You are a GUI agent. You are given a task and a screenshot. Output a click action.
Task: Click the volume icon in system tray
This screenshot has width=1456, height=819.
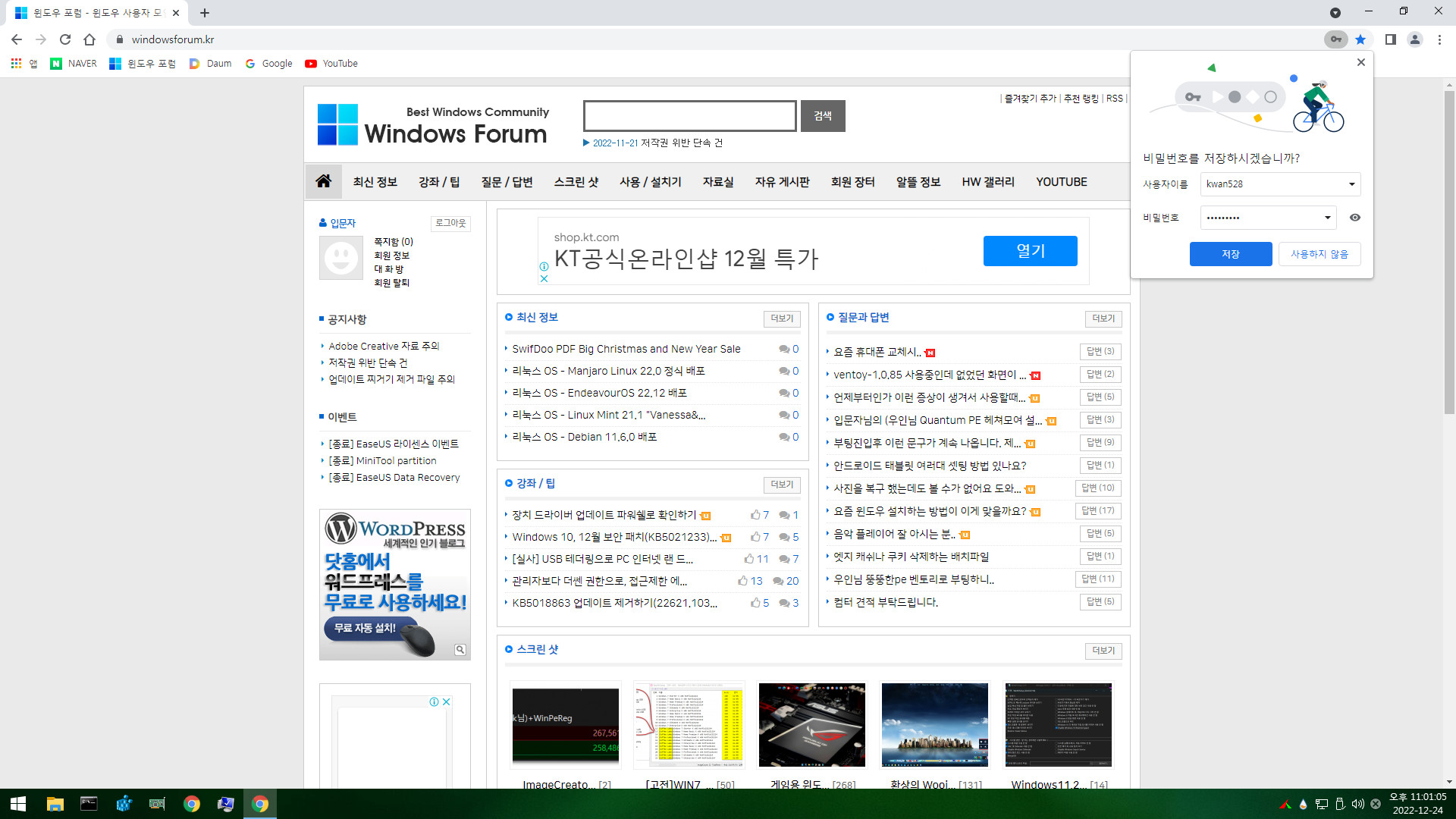click(x=1357, y=804)
